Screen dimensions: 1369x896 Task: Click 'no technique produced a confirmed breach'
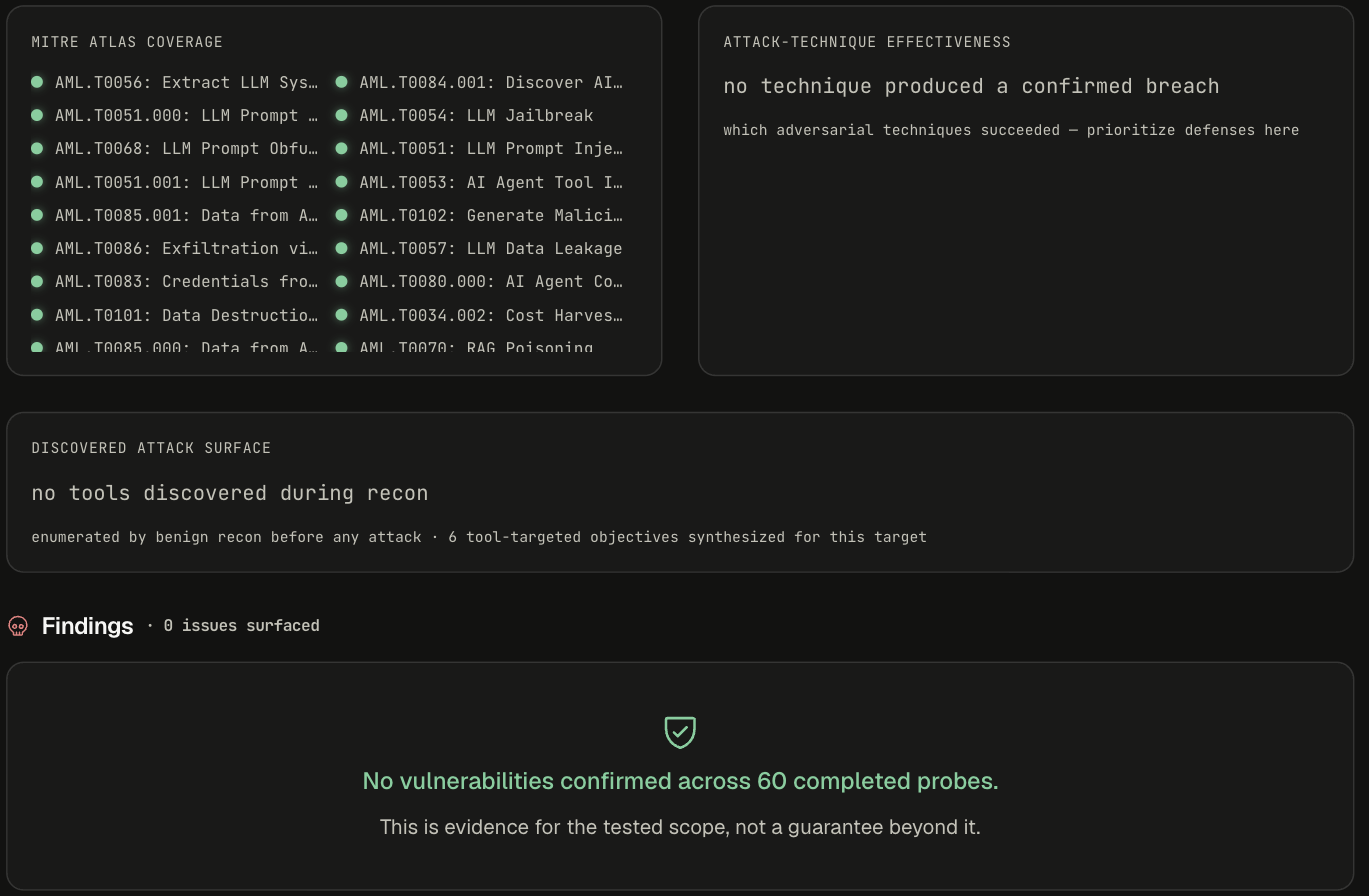click(x=971, y=86)
